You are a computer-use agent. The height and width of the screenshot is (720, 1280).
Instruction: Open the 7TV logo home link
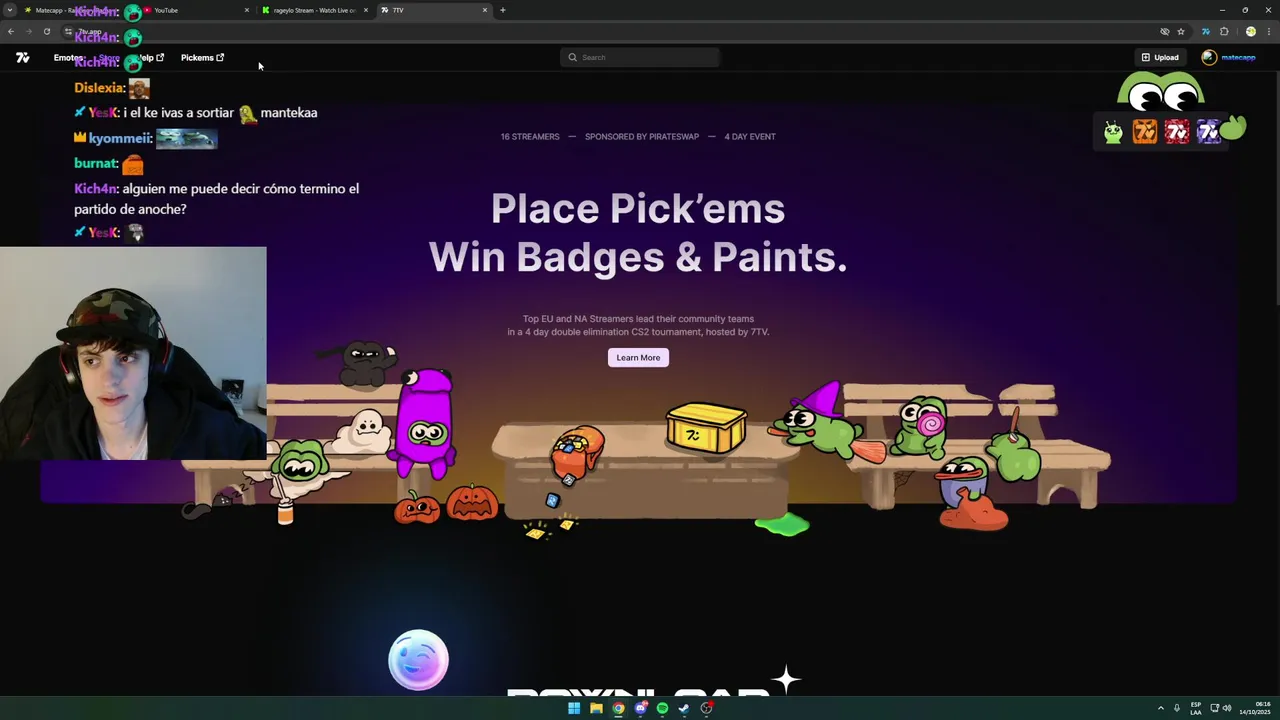pos(22,57)
